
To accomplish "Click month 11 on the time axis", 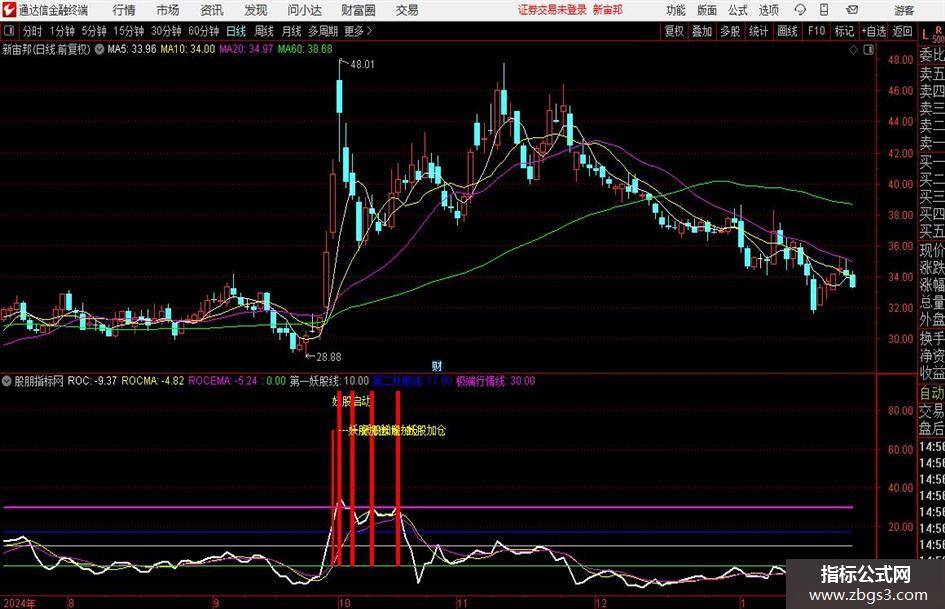I will click(x=462, y=603).
